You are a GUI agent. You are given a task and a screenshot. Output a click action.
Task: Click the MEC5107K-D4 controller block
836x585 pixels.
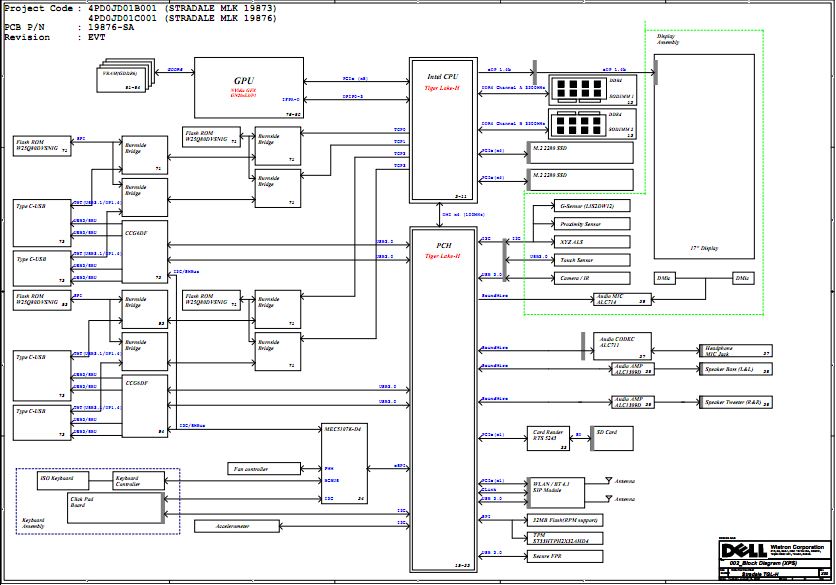click(x=344, y=464)
